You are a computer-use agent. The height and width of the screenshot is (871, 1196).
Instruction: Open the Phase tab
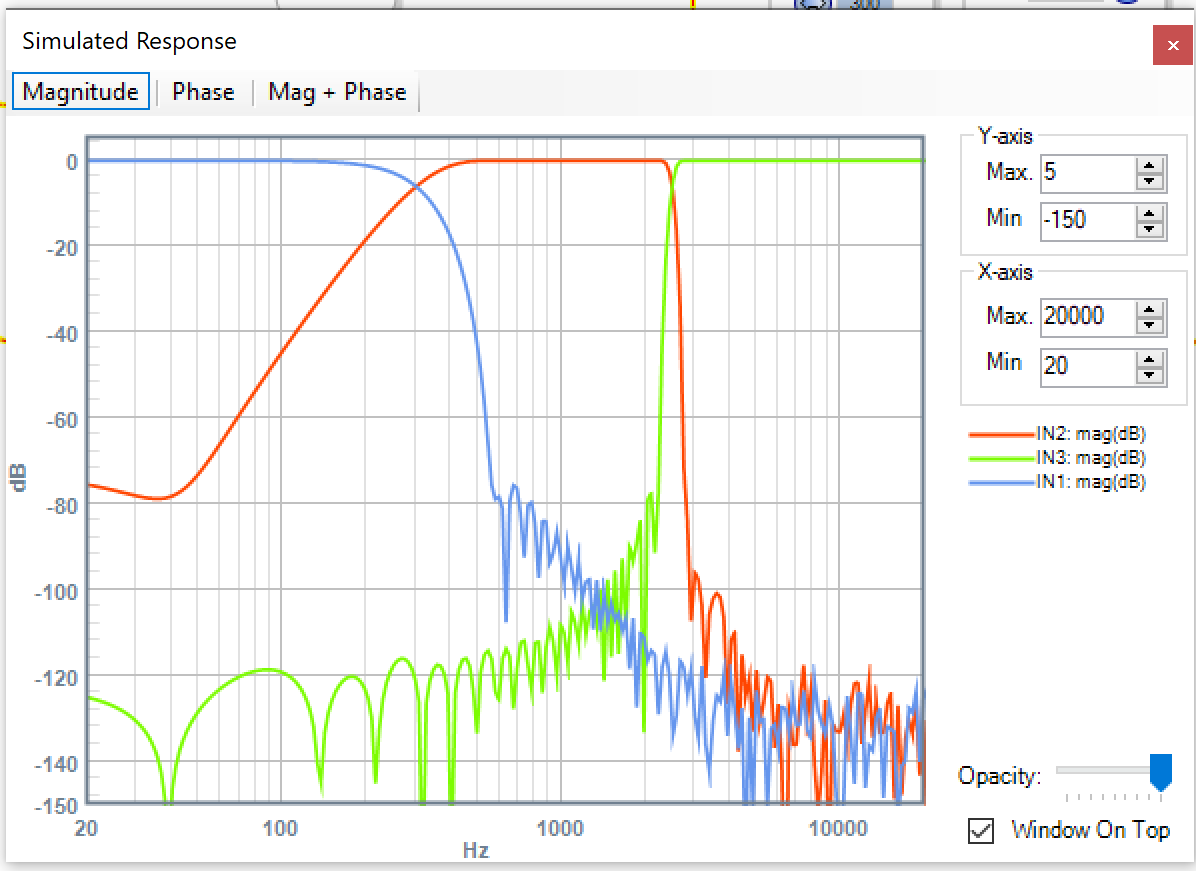tap(203, 92)
